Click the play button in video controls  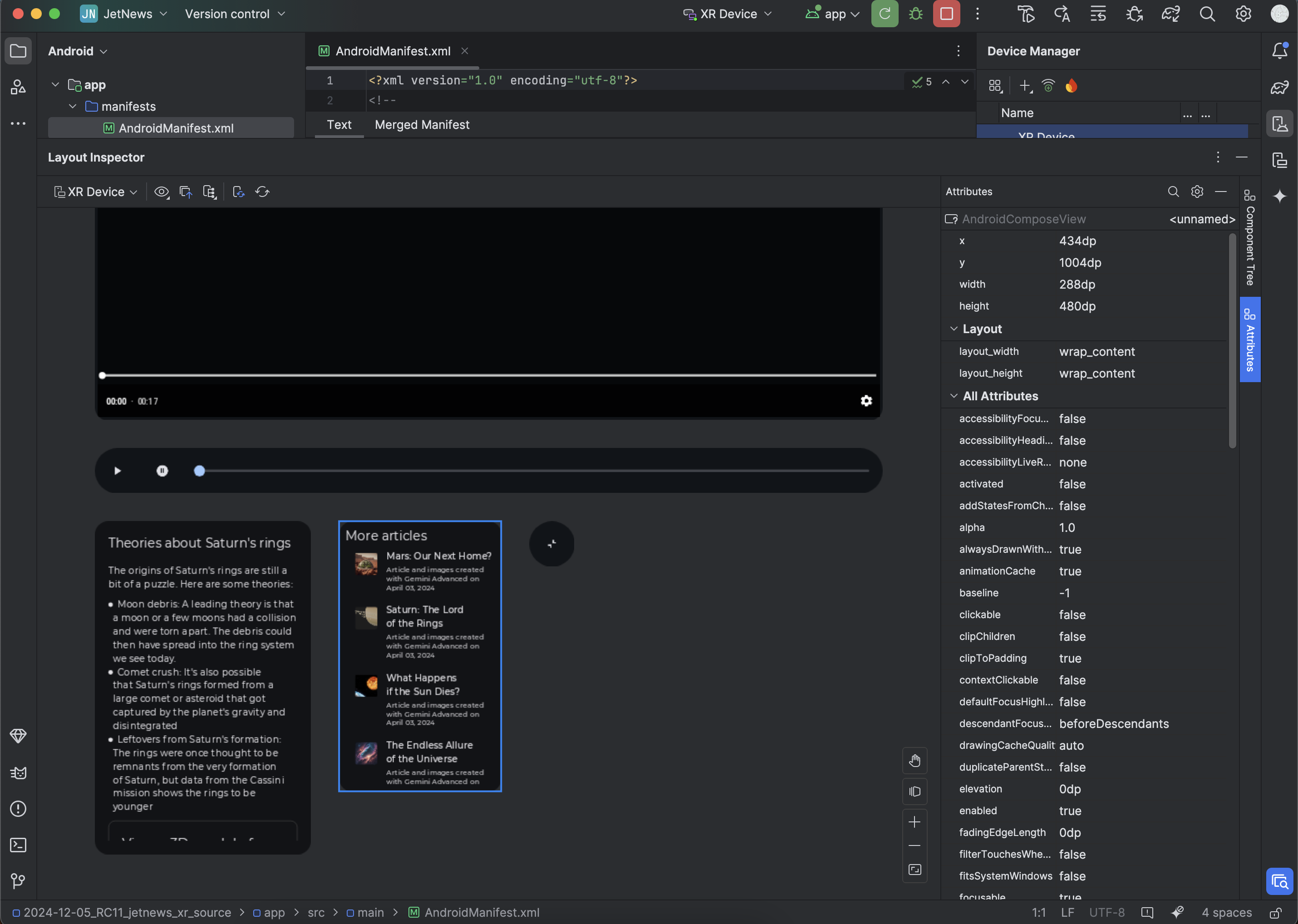point(117,470)
